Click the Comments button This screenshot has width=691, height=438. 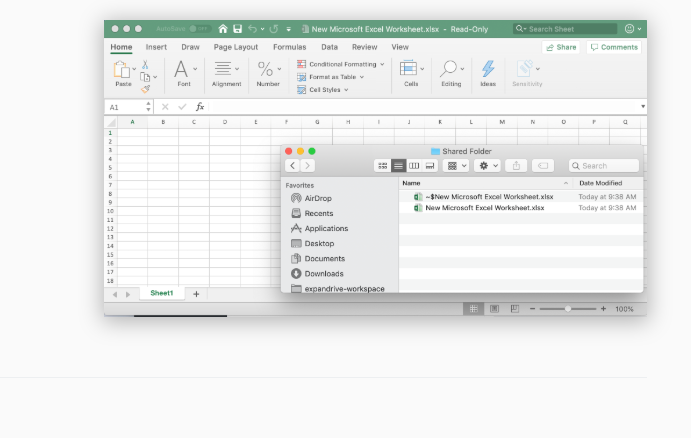614,47
